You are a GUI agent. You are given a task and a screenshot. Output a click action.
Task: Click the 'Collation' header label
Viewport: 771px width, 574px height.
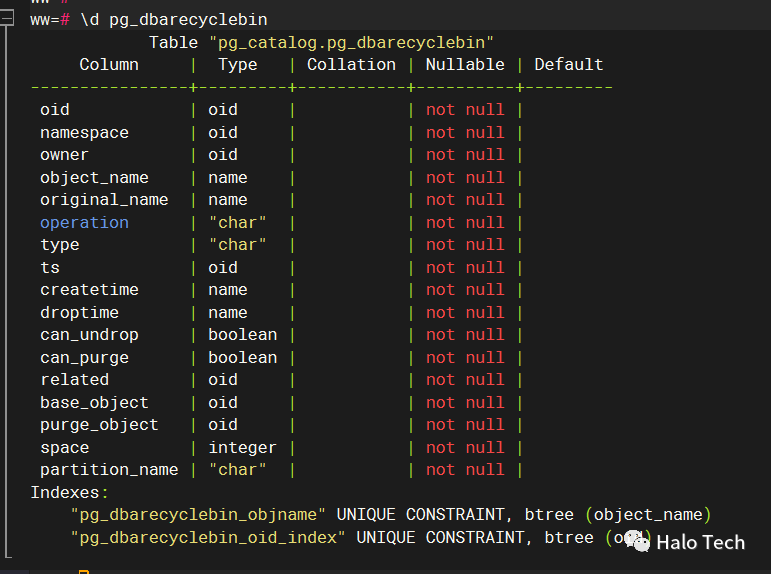pyautogui.click(x=351, y=64)
